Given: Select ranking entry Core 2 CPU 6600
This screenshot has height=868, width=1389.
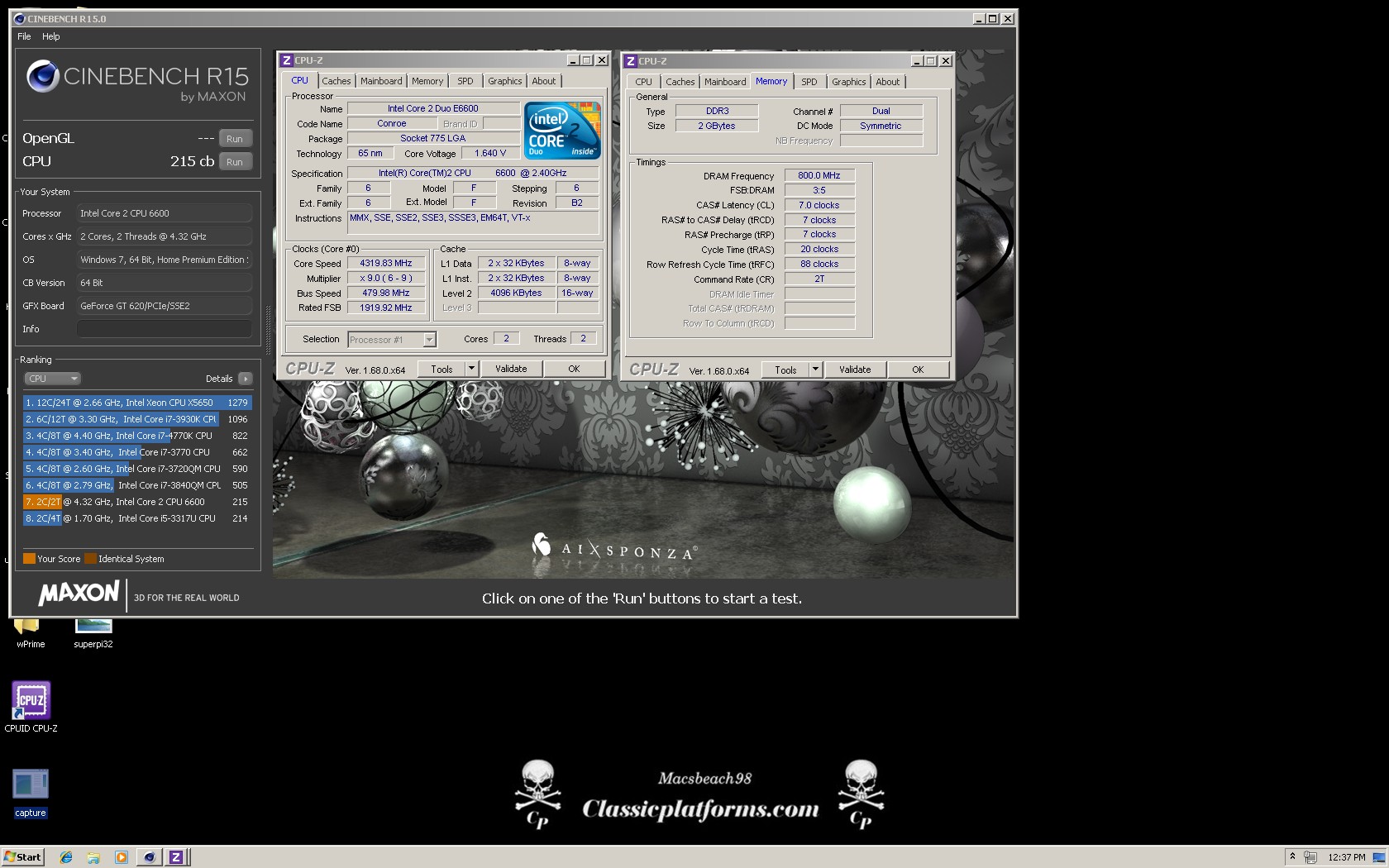Looking at the screenshot, I should 137,502.
